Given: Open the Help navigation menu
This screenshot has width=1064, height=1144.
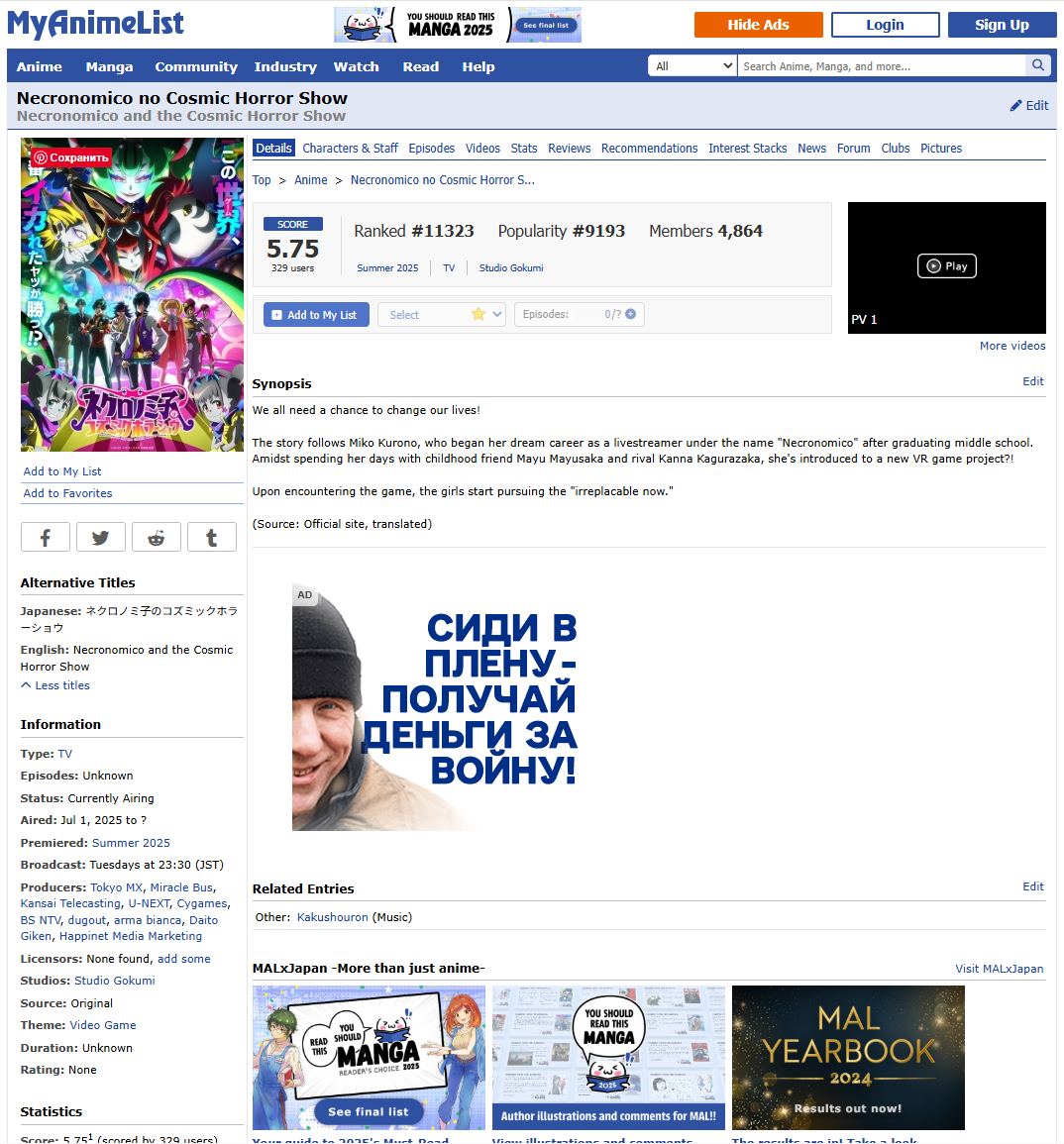Looking at the screenshot, I should click(478, 66).
